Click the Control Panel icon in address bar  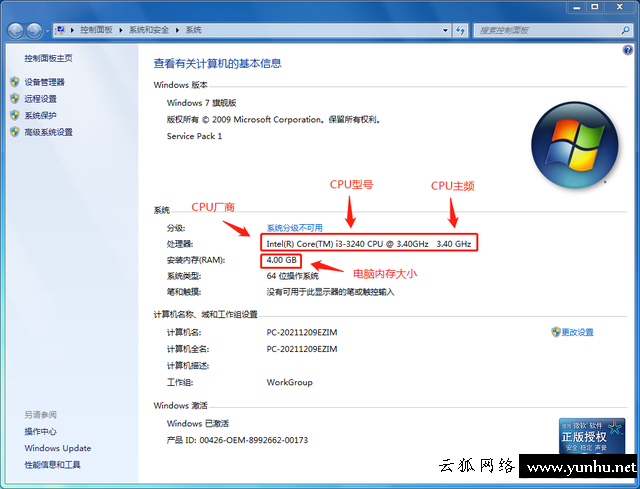(60, 30)
